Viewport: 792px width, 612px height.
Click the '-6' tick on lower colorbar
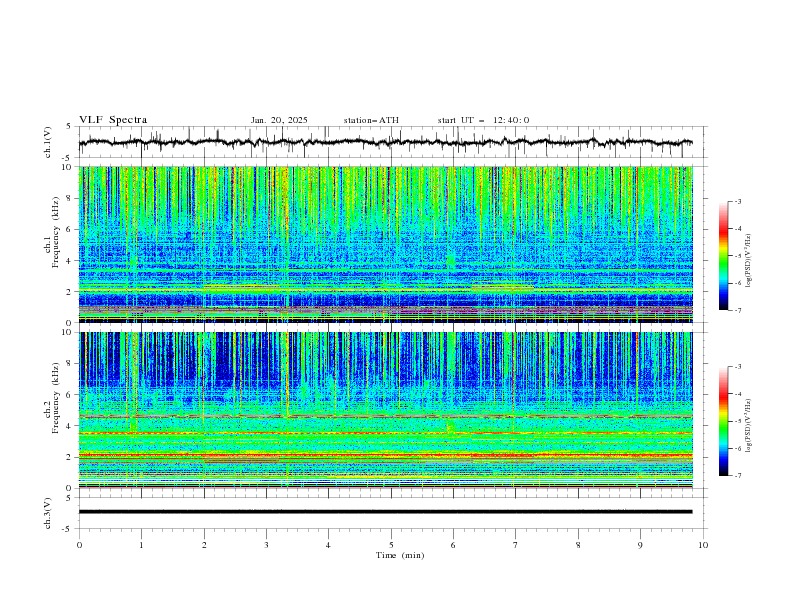click(x=738, y=448)
